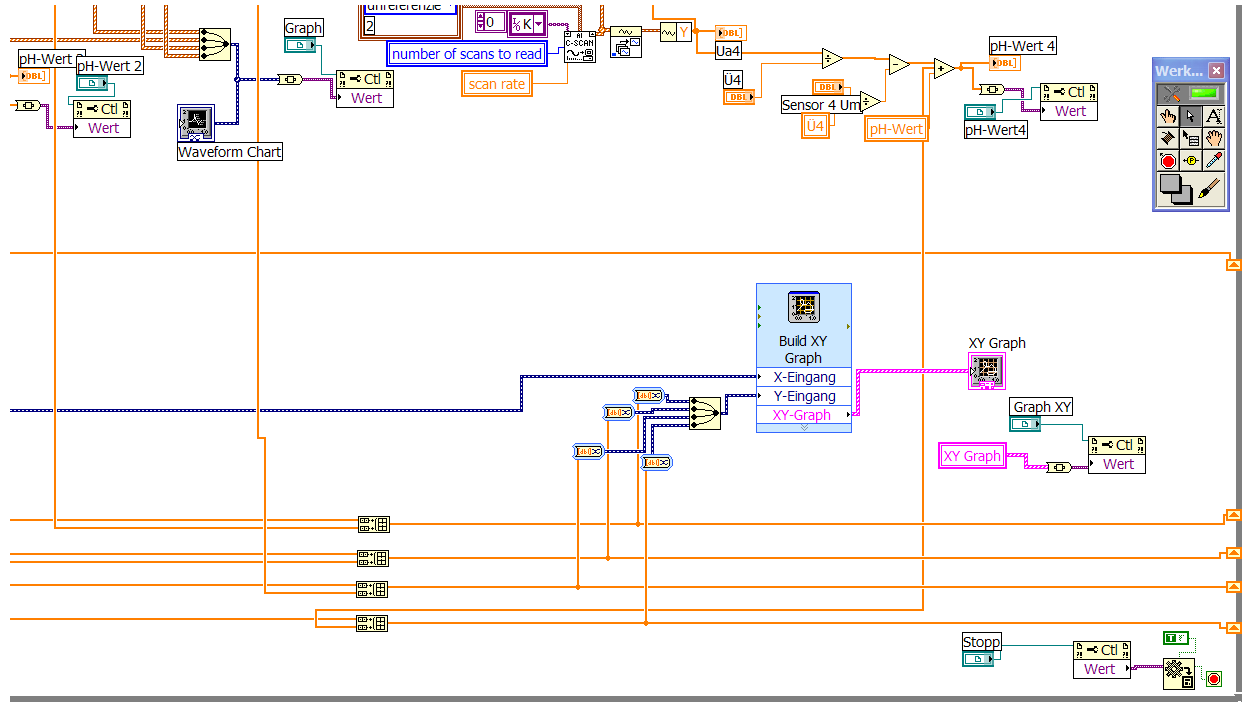1249x710 pixels.
Task: Click the pink XY Graph local variable
Action: pyautogui.click(x=973, y=456)
